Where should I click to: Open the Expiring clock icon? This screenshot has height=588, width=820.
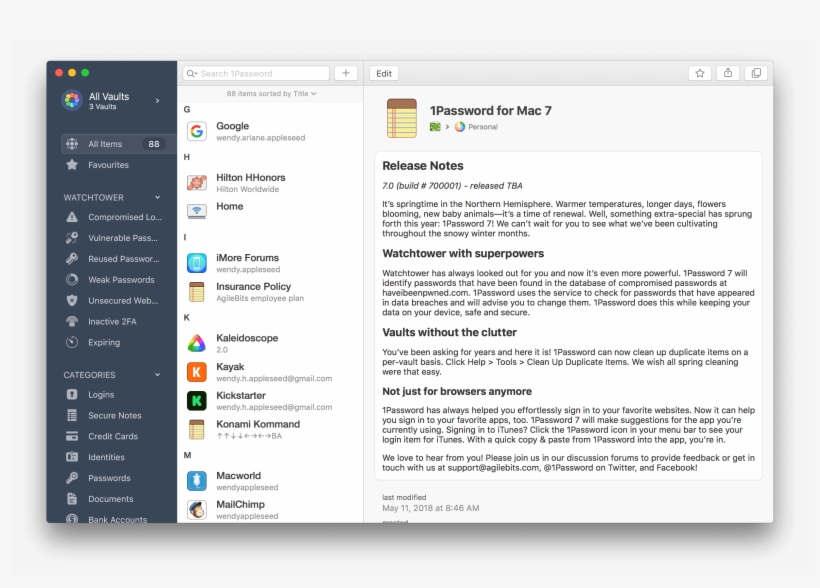72,343
